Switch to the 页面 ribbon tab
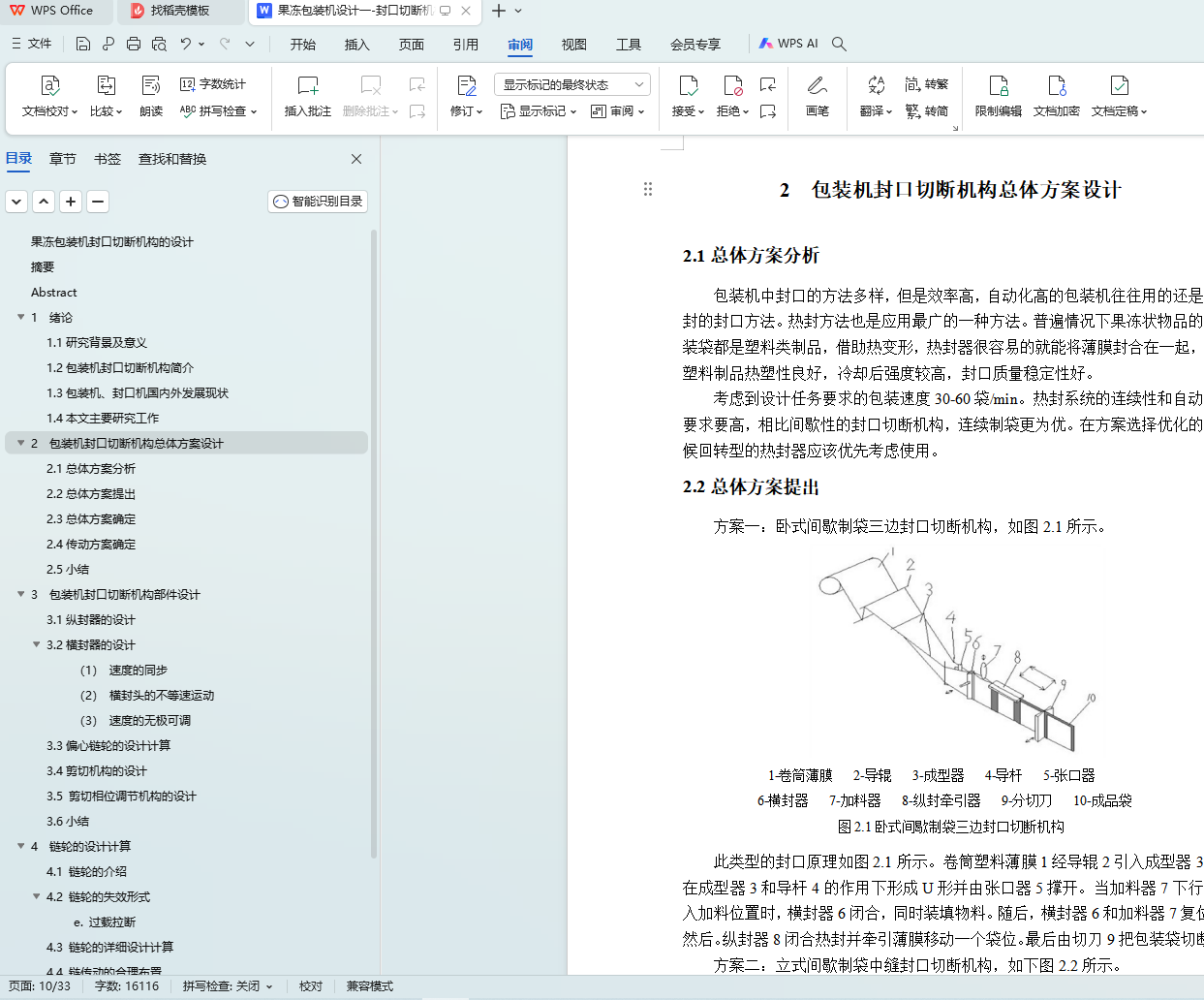Screen dimensions: 1204x1000 coord(412,44)
